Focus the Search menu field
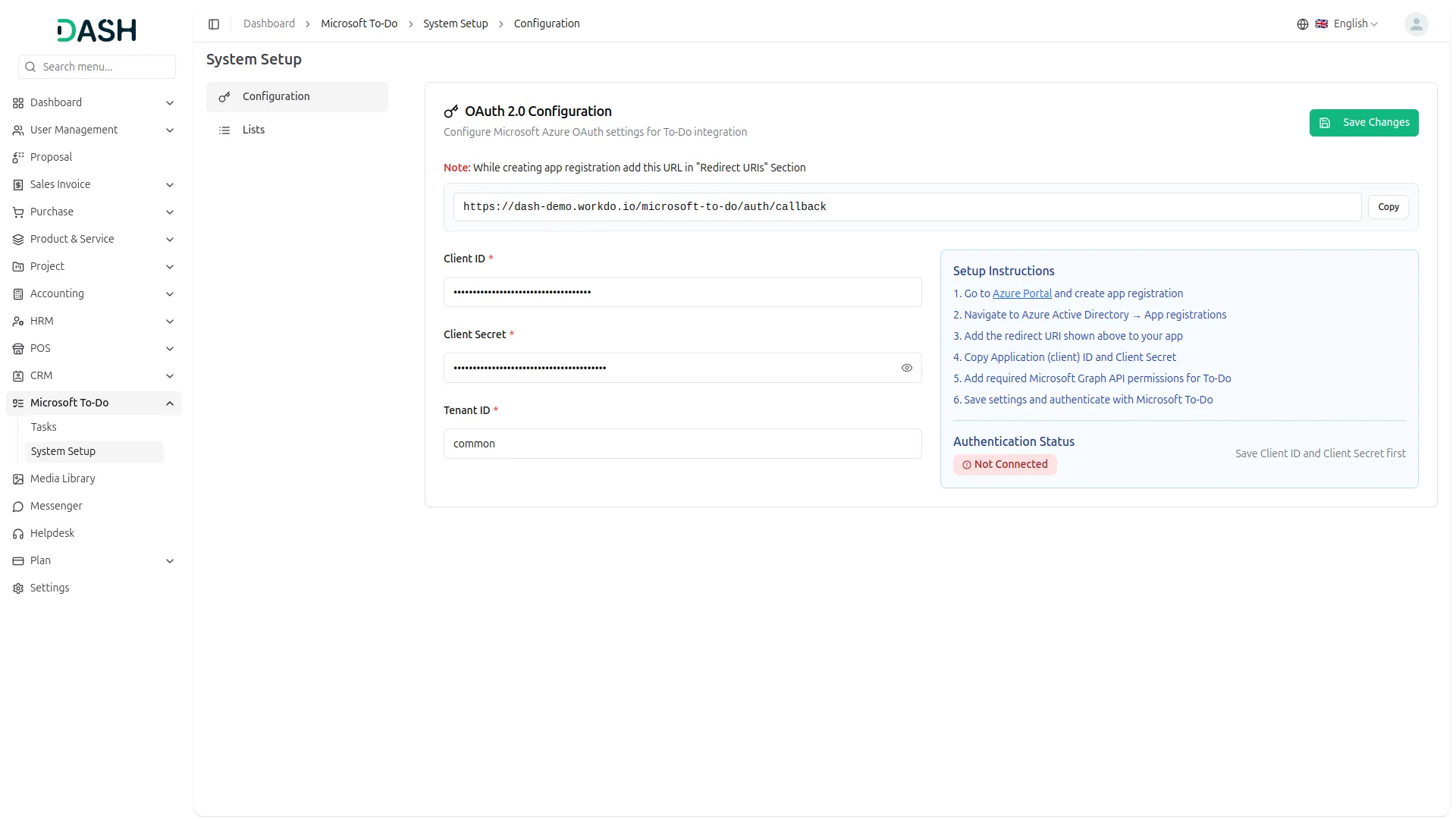The image size is (1456, 819). point(97,67)
